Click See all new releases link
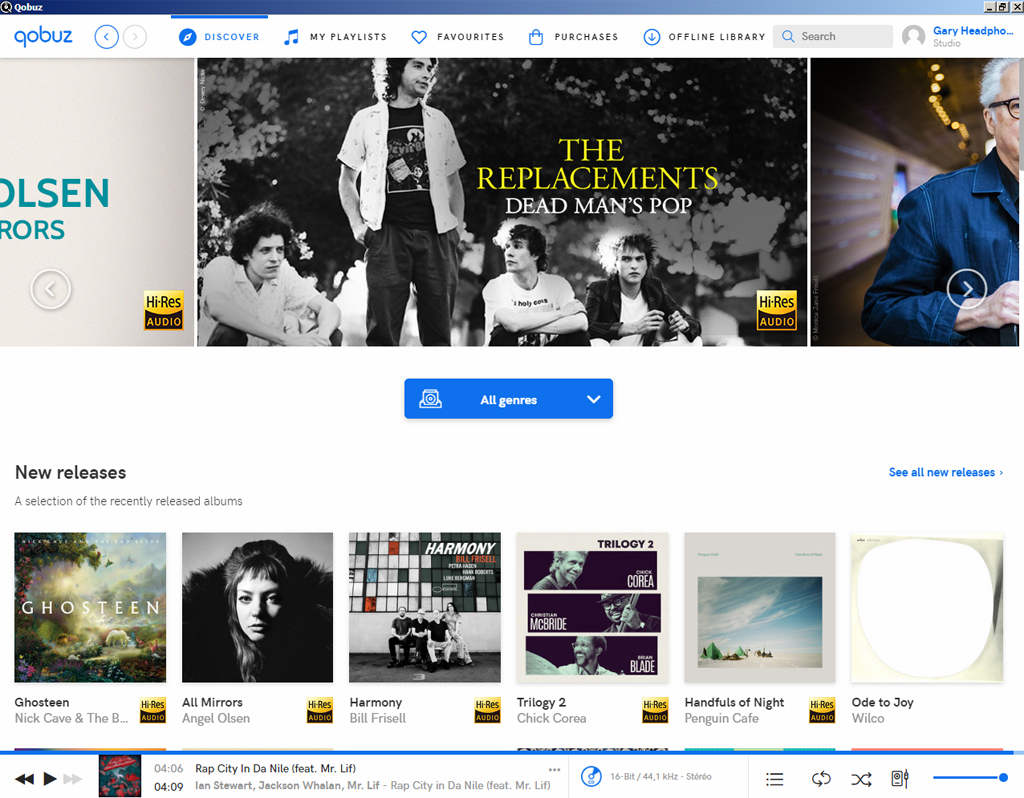 (x=946, y=472)
